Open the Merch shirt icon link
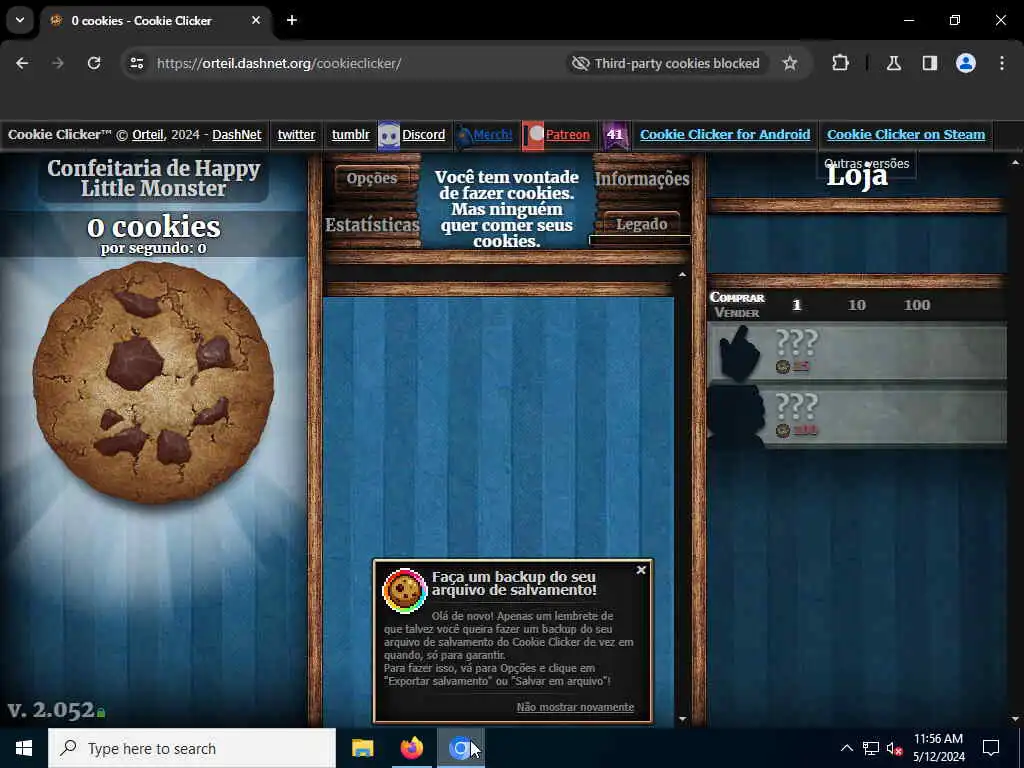This screenshot has width=1024, height=768. click(464, 135)
